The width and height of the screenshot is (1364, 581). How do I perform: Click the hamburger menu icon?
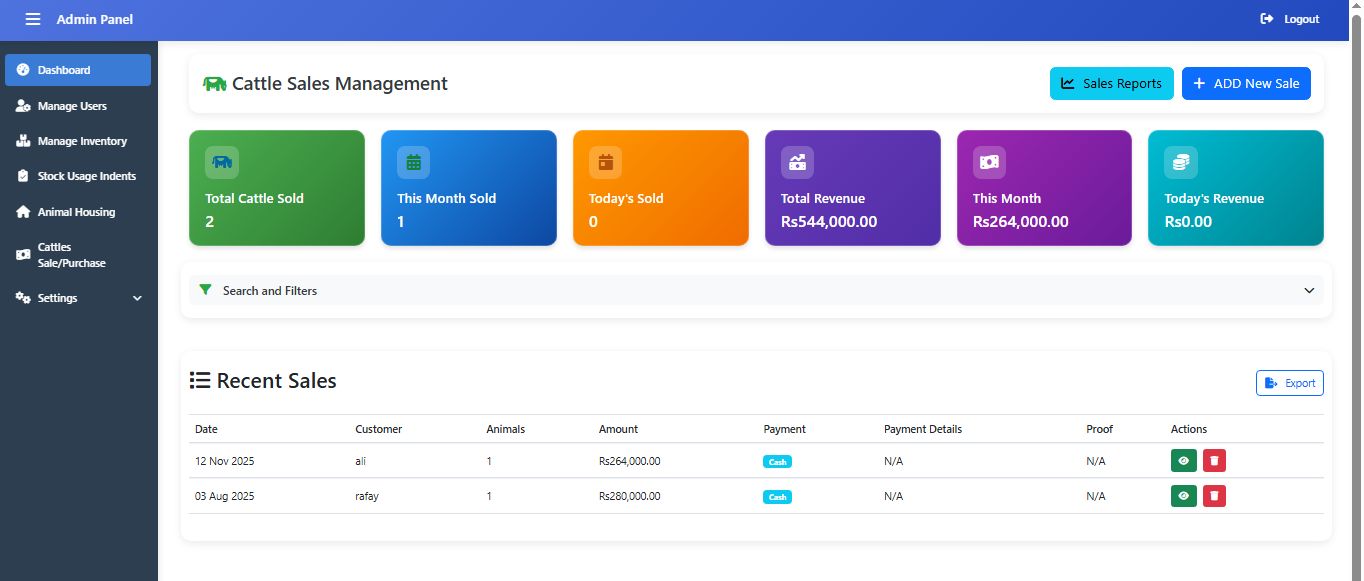tap(33, 19)
